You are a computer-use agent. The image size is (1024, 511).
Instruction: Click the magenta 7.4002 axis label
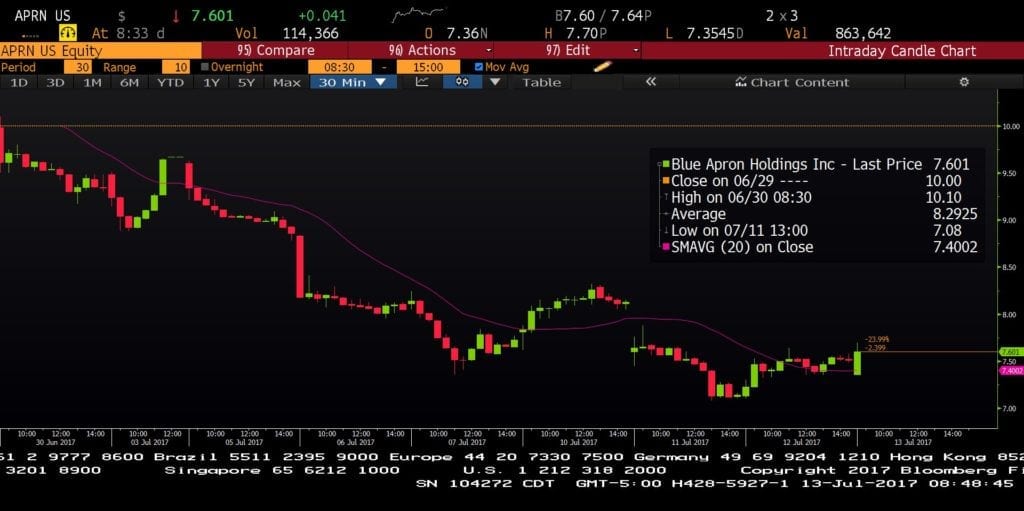coord(1011,371)
